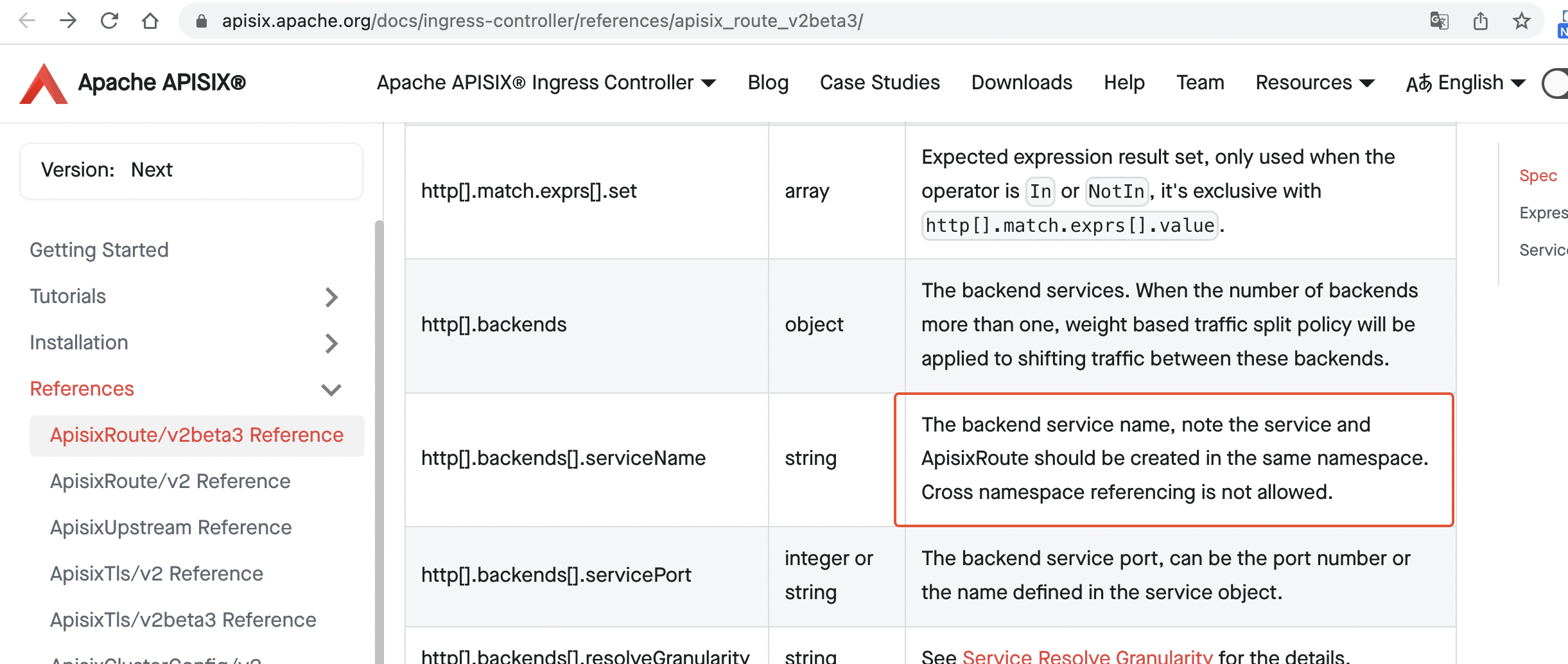The width and height of the screenshot is (1568, 664).
Task: Click the Apache APISIX logo
Action: (42, 83)
